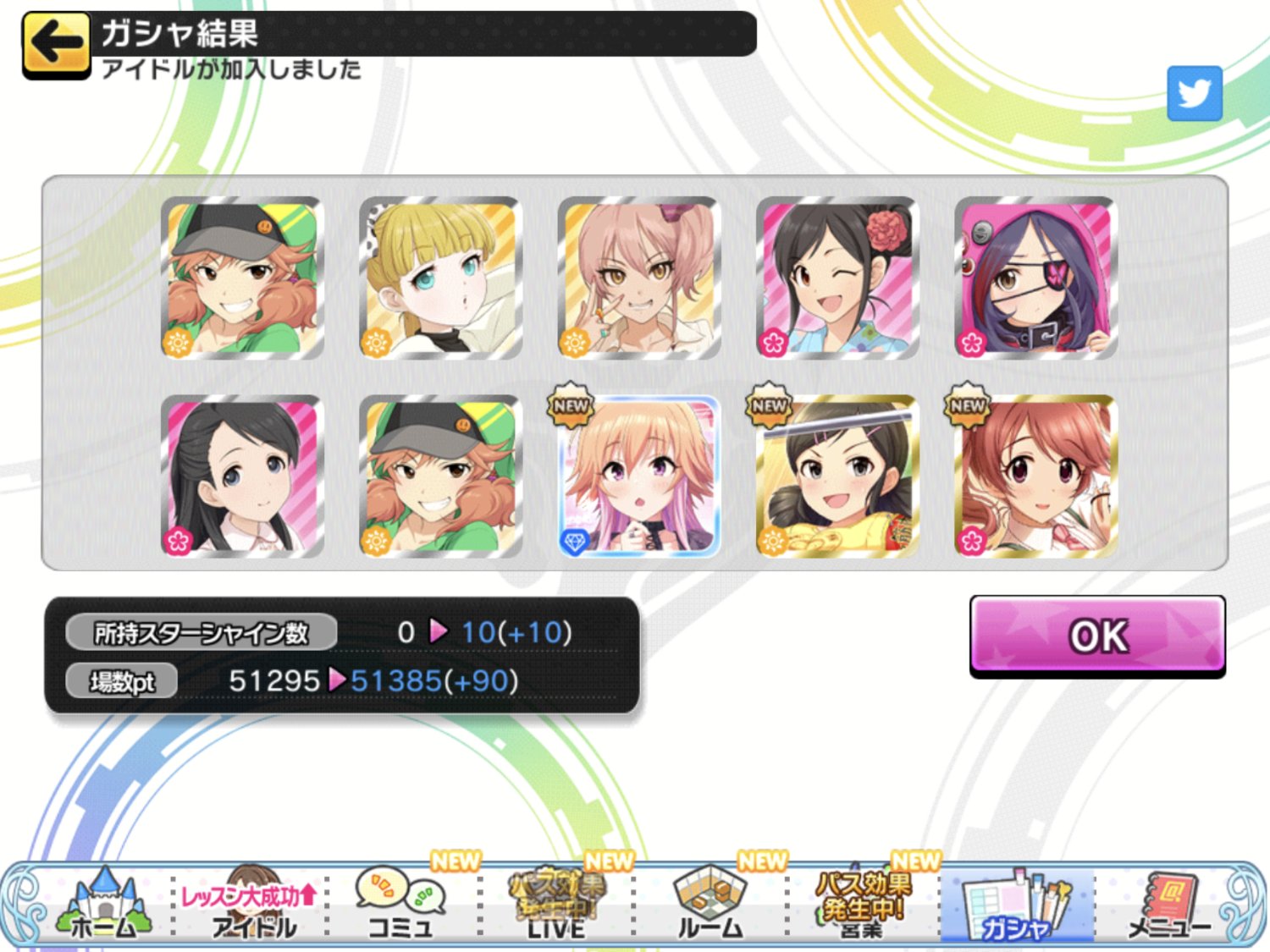Open the メニュー notebook icon
This screenshot has height=952, width=1270.
coord(1169,904)
